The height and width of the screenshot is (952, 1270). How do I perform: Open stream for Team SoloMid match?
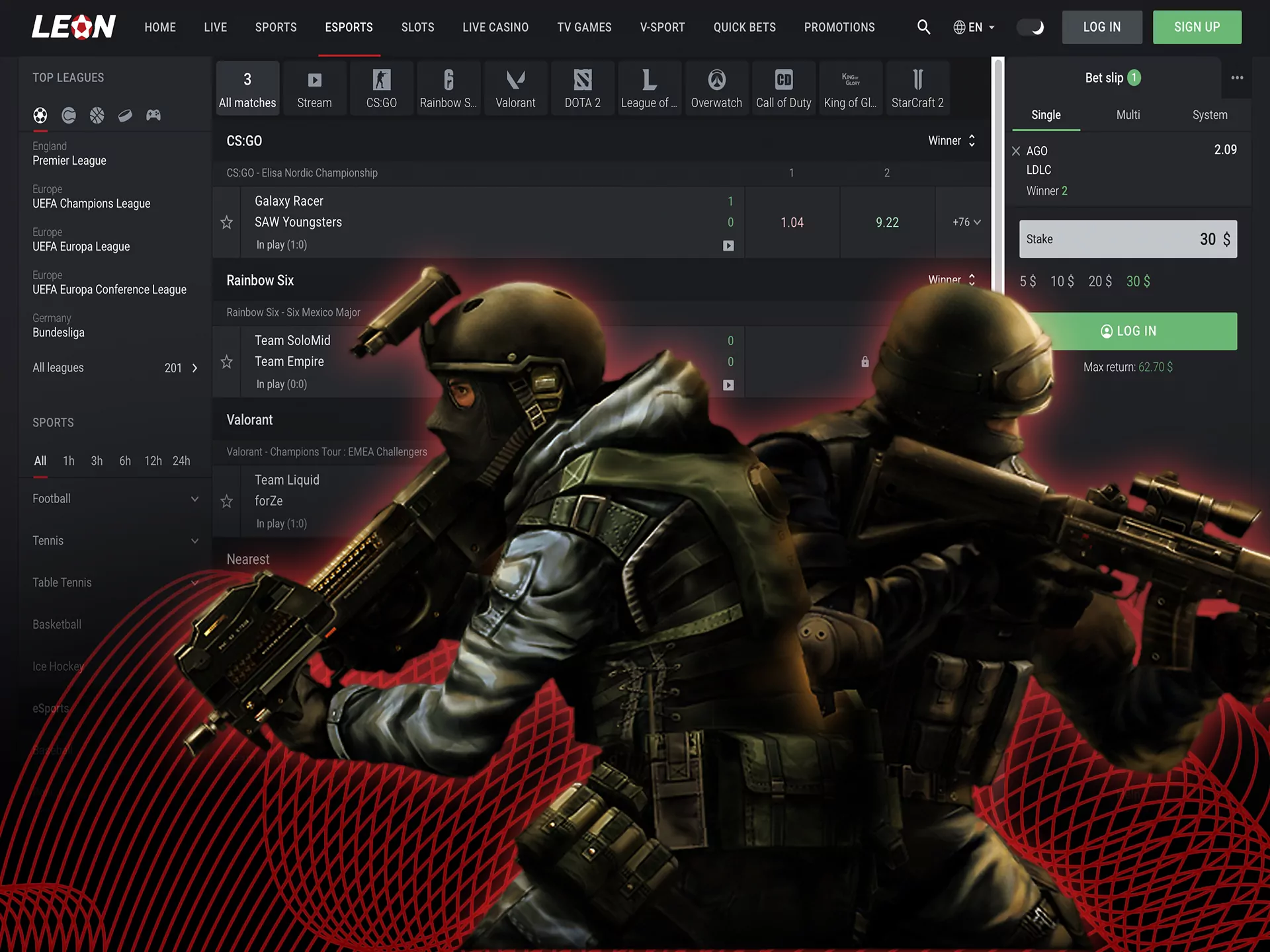pyautogui.click(x=728, y=385)
